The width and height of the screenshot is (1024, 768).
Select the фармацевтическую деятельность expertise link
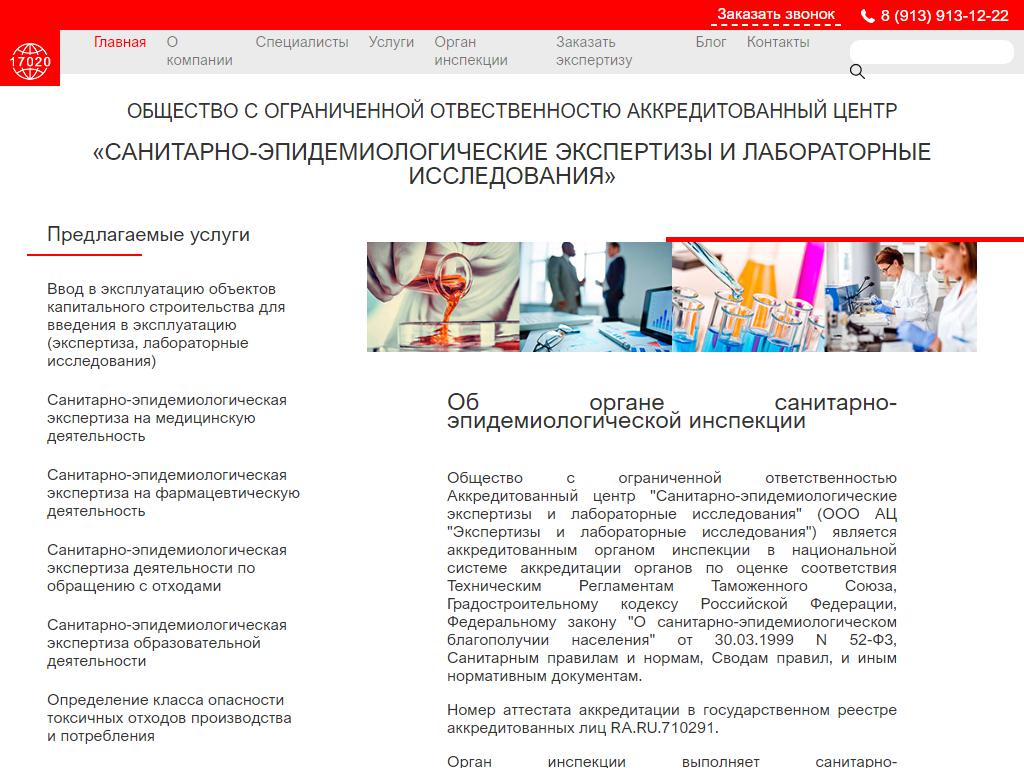coord(173,493)
